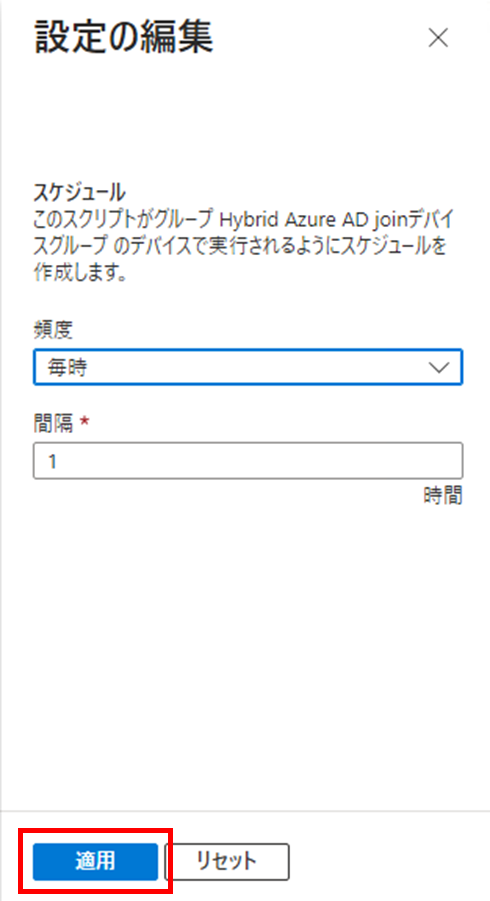The width and height of the screenshot is (490, 901).
Task: Click the 時間 unit label under input
Action: pos(443,495)
